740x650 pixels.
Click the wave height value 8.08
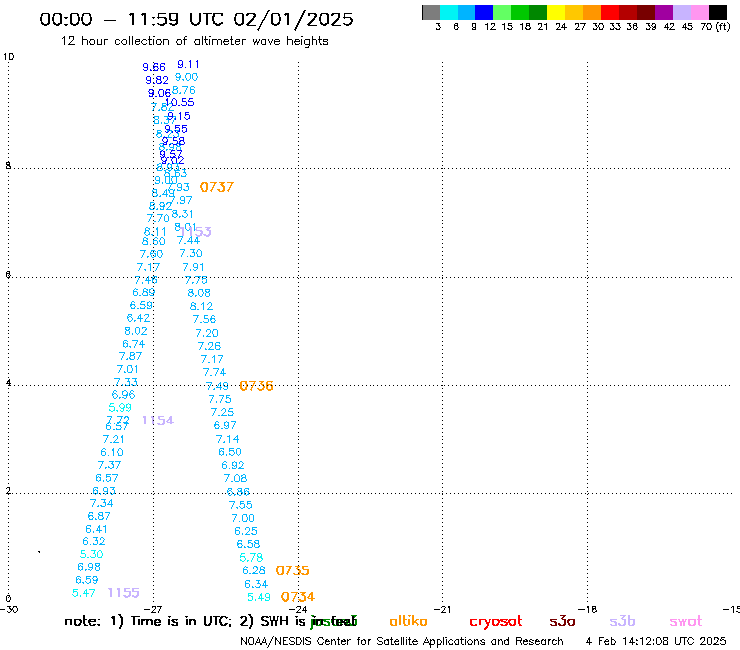pos(199,294)
